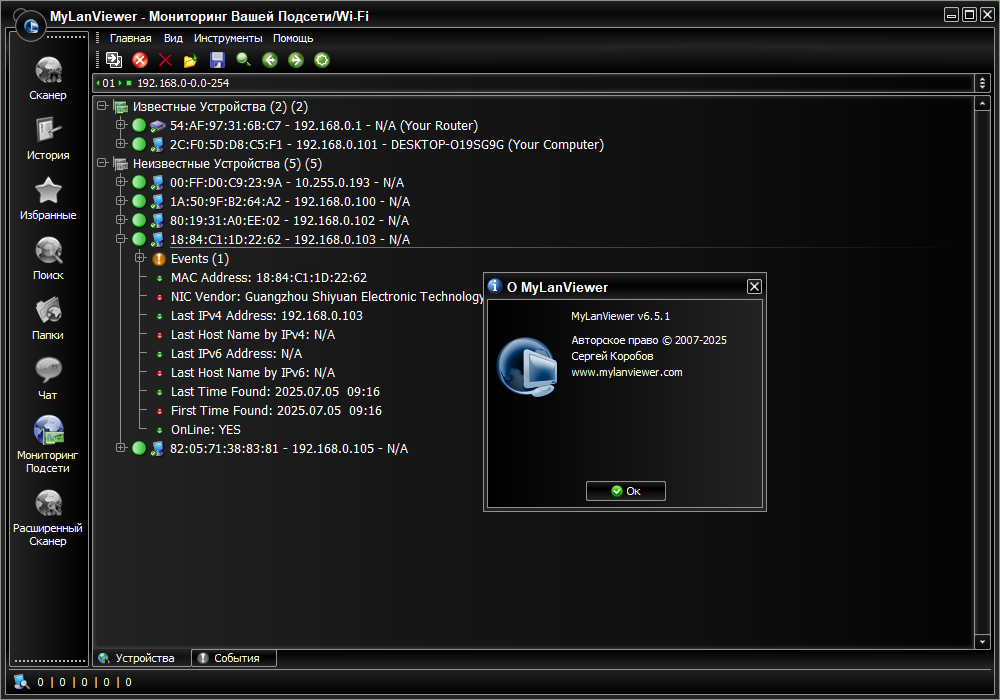Screen dimensions: 1000x700
Task: Click the vertical scrollbar down arrow
Action: [x=982, y=642]
